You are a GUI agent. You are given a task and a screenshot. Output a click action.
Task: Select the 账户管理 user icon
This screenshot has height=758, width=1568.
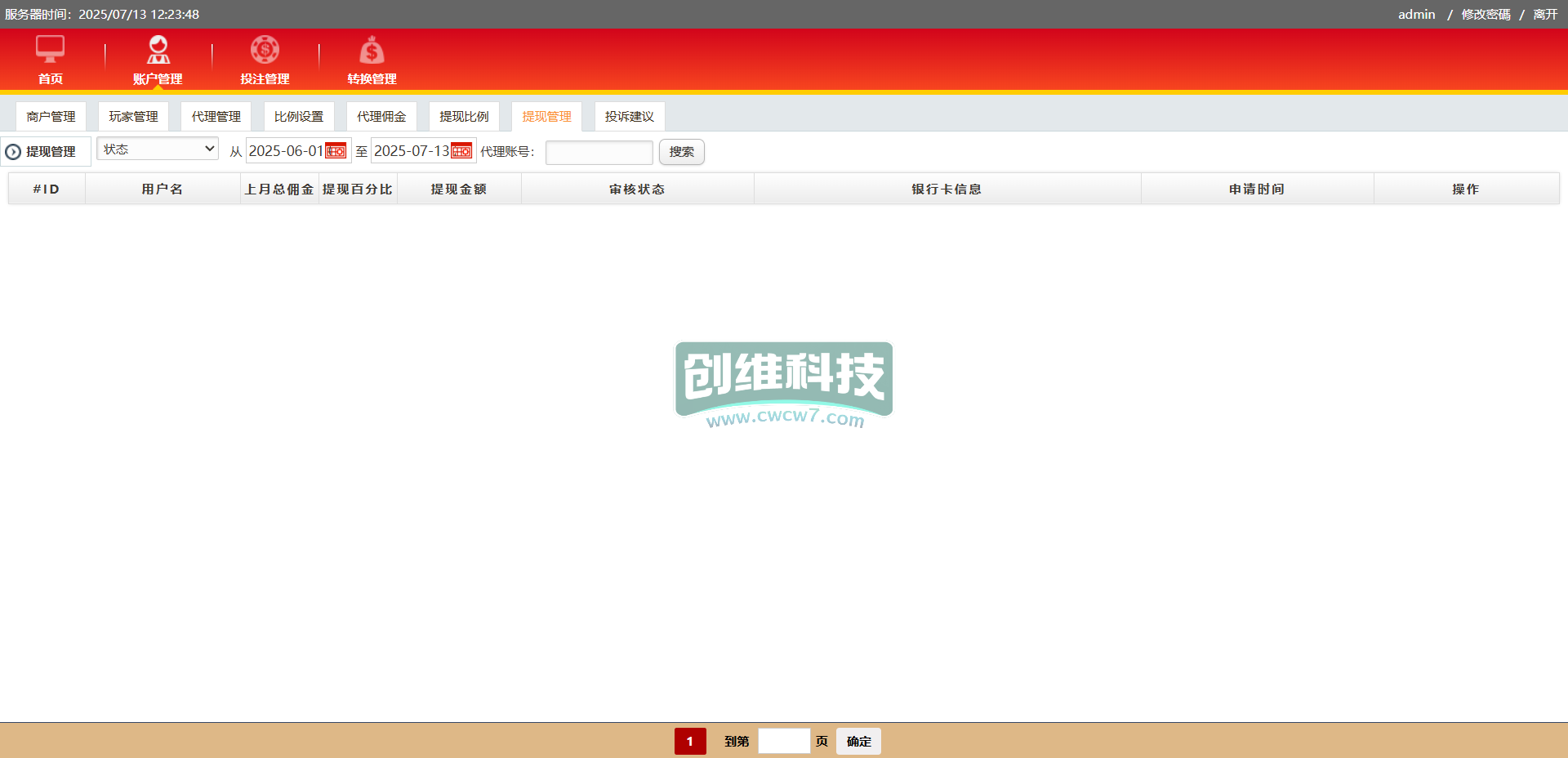pyautogui.click(x=158, y=50)
